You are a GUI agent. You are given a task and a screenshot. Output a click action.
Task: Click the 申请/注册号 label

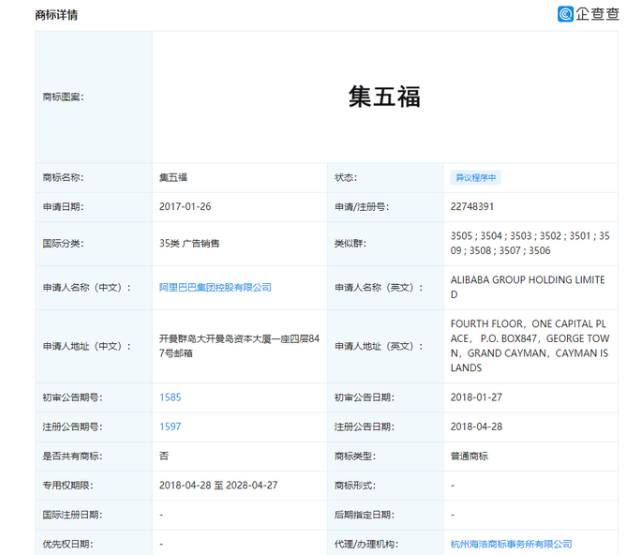pyautogui.click(x=362, y=207)
